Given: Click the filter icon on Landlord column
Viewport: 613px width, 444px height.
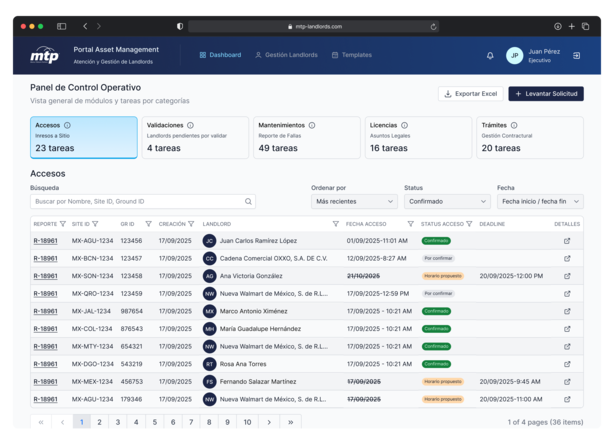Looking at the screenshot, I should pyautogui.click(x=335, y=224).
